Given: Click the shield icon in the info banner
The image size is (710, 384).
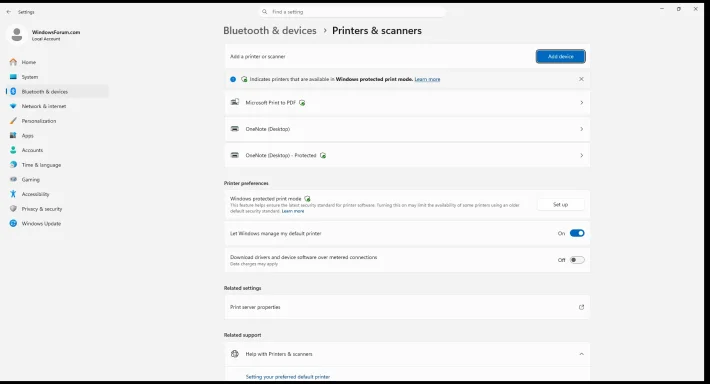Looking at the screenshot, I should coord(244,79).
